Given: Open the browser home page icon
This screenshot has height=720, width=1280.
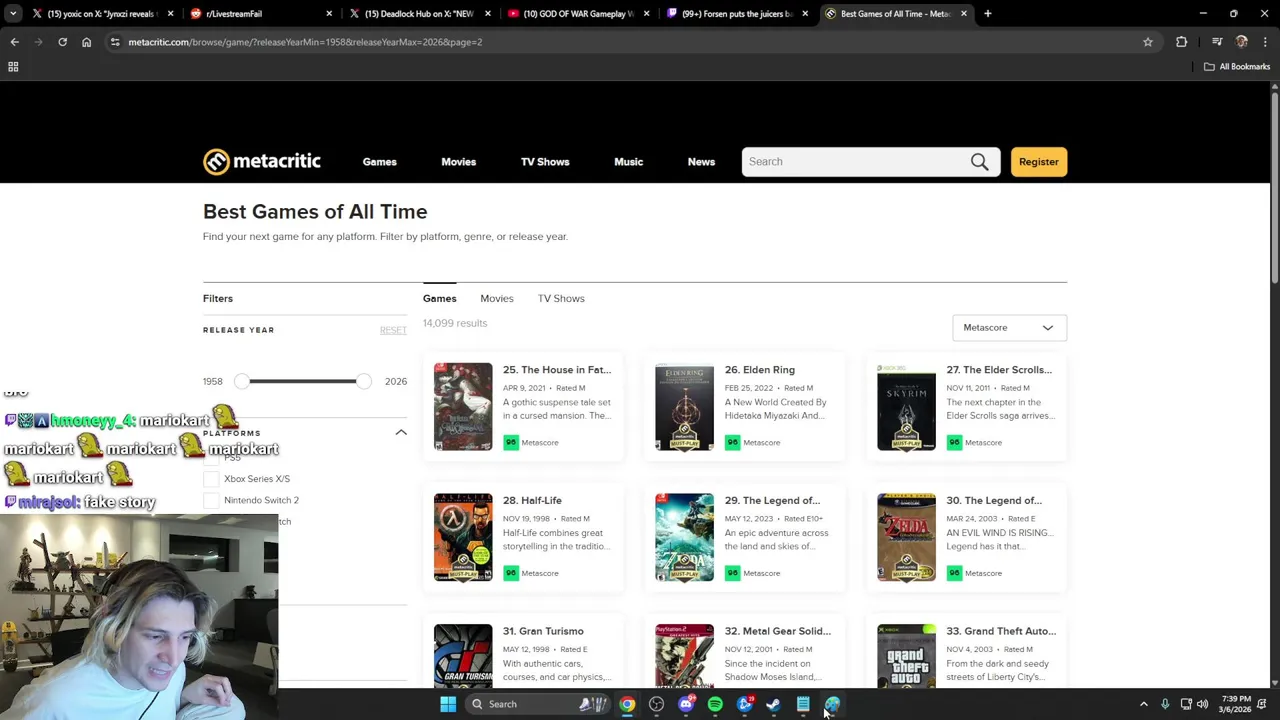Looking at the screenshot, I should [x=86, y=42].
